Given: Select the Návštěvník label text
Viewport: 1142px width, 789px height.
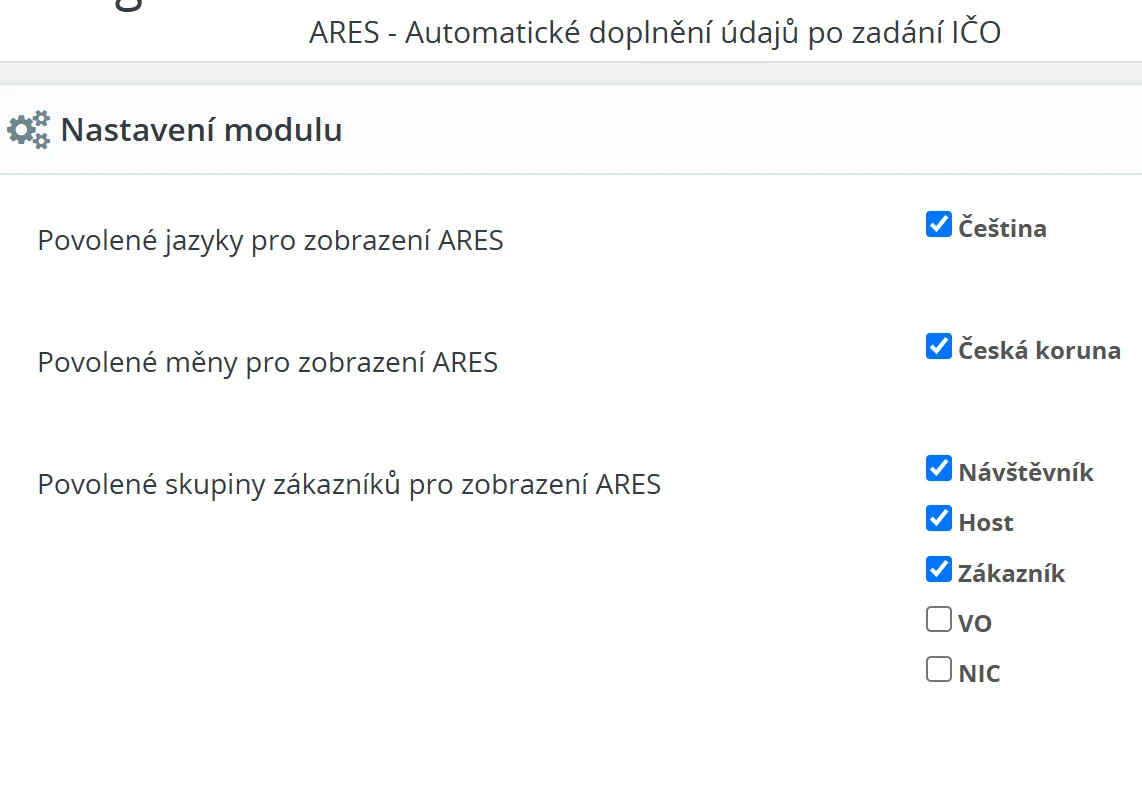Looking at the screenshot, I should [x=1026, y=472].
